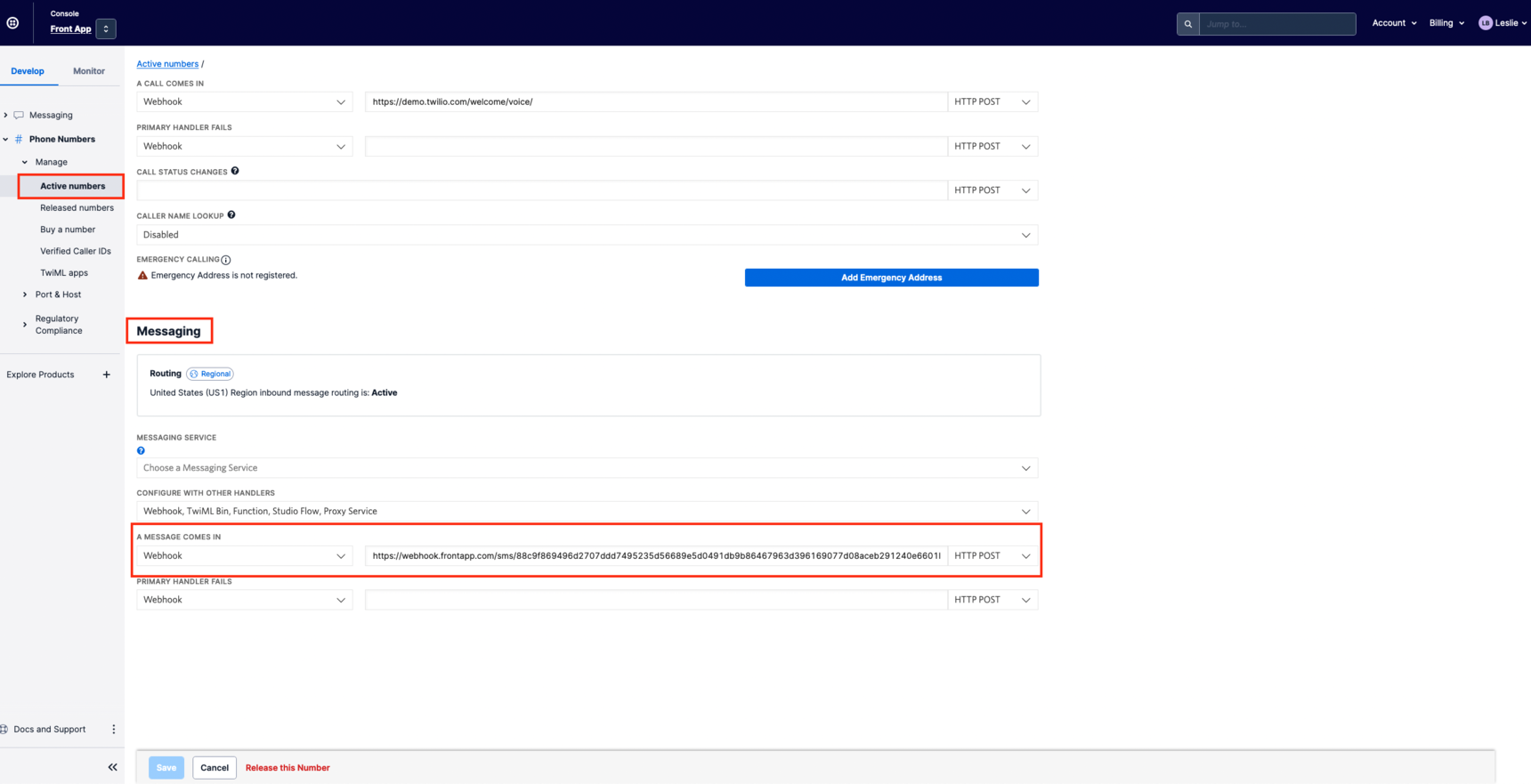Screen dimensions: 1531x784
Task: Switch to the Monitor tab
Action: (88, 71)
